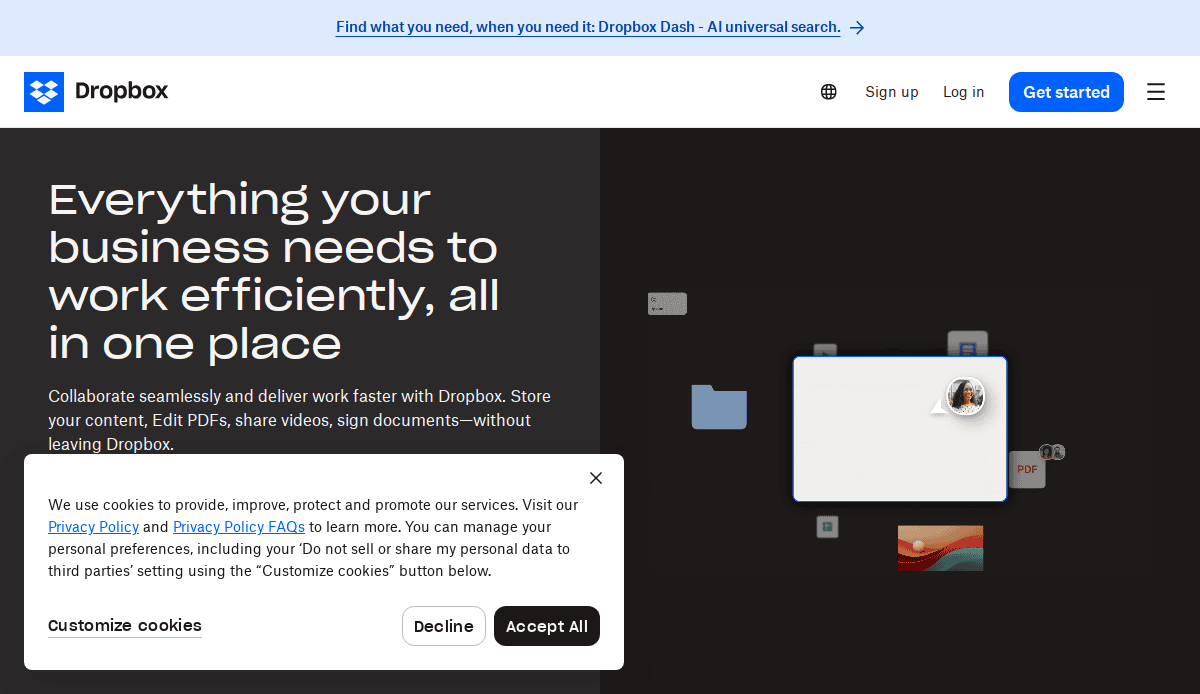Click the small green spreadsheet icon
Screen dimensions: 1200x694
coord(827,527)
